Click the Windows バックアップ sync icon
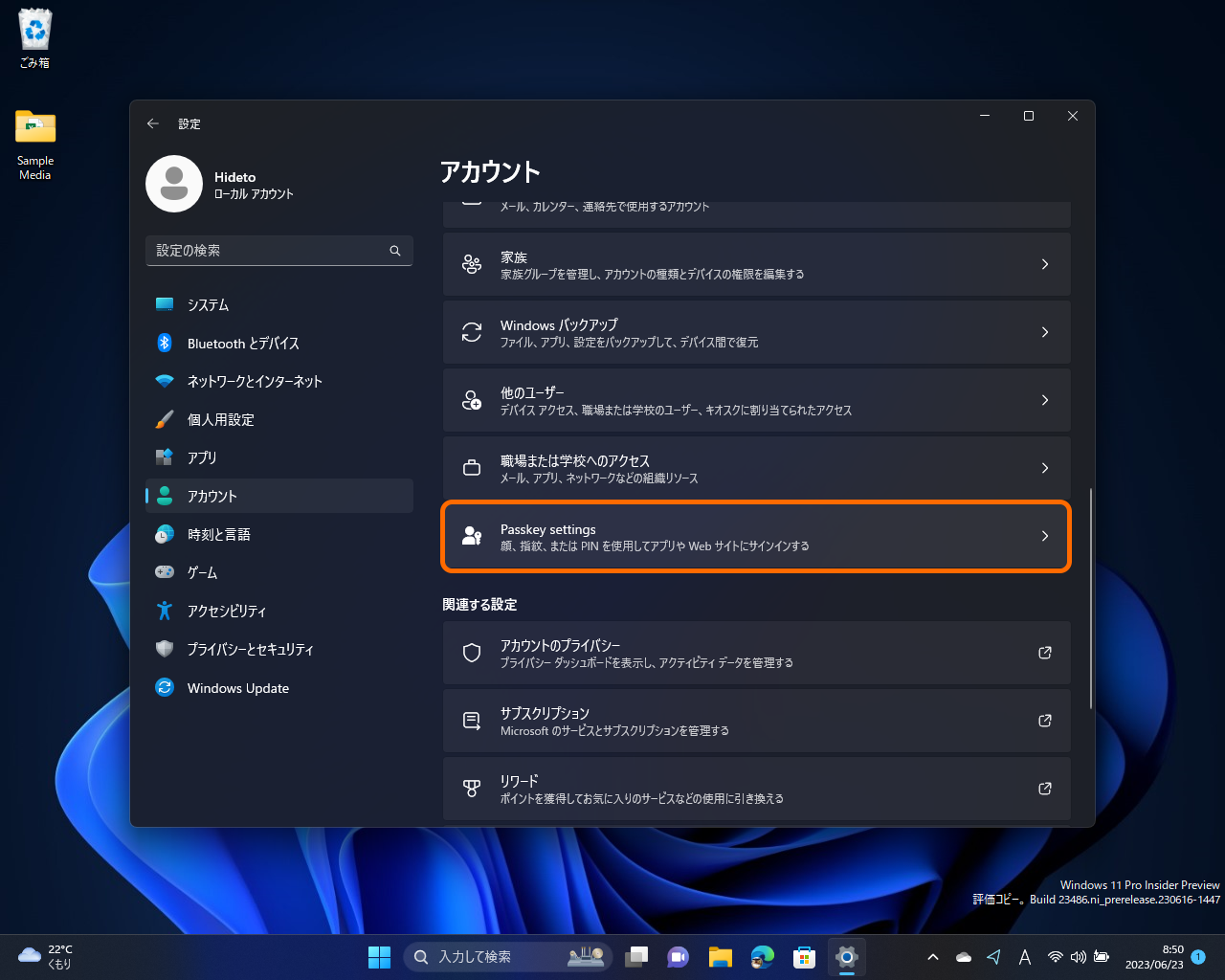The image size is (1225, 980). (x=471, y=331)
